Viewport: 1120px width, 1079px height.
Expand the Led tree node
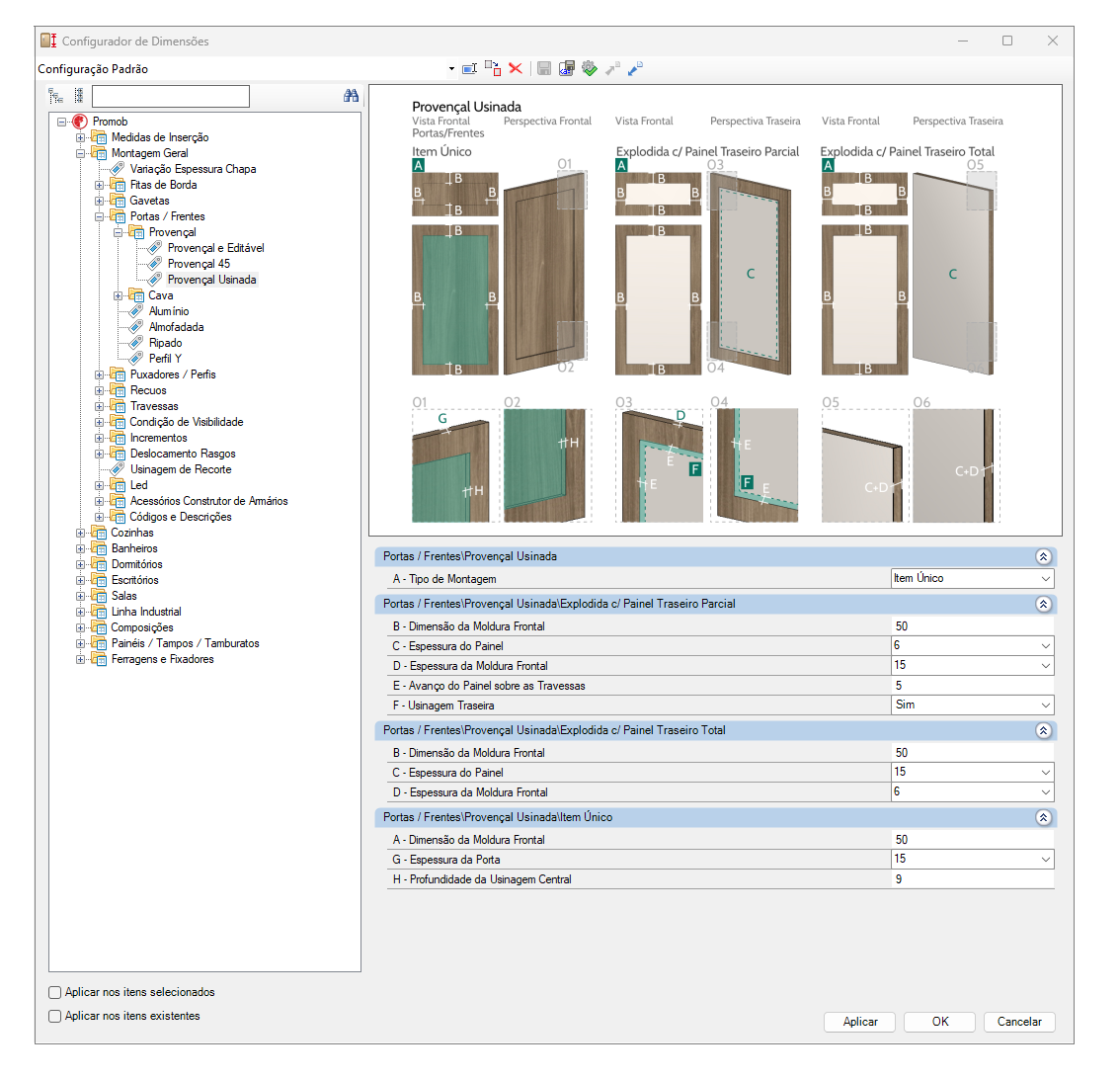click(100, 485)
